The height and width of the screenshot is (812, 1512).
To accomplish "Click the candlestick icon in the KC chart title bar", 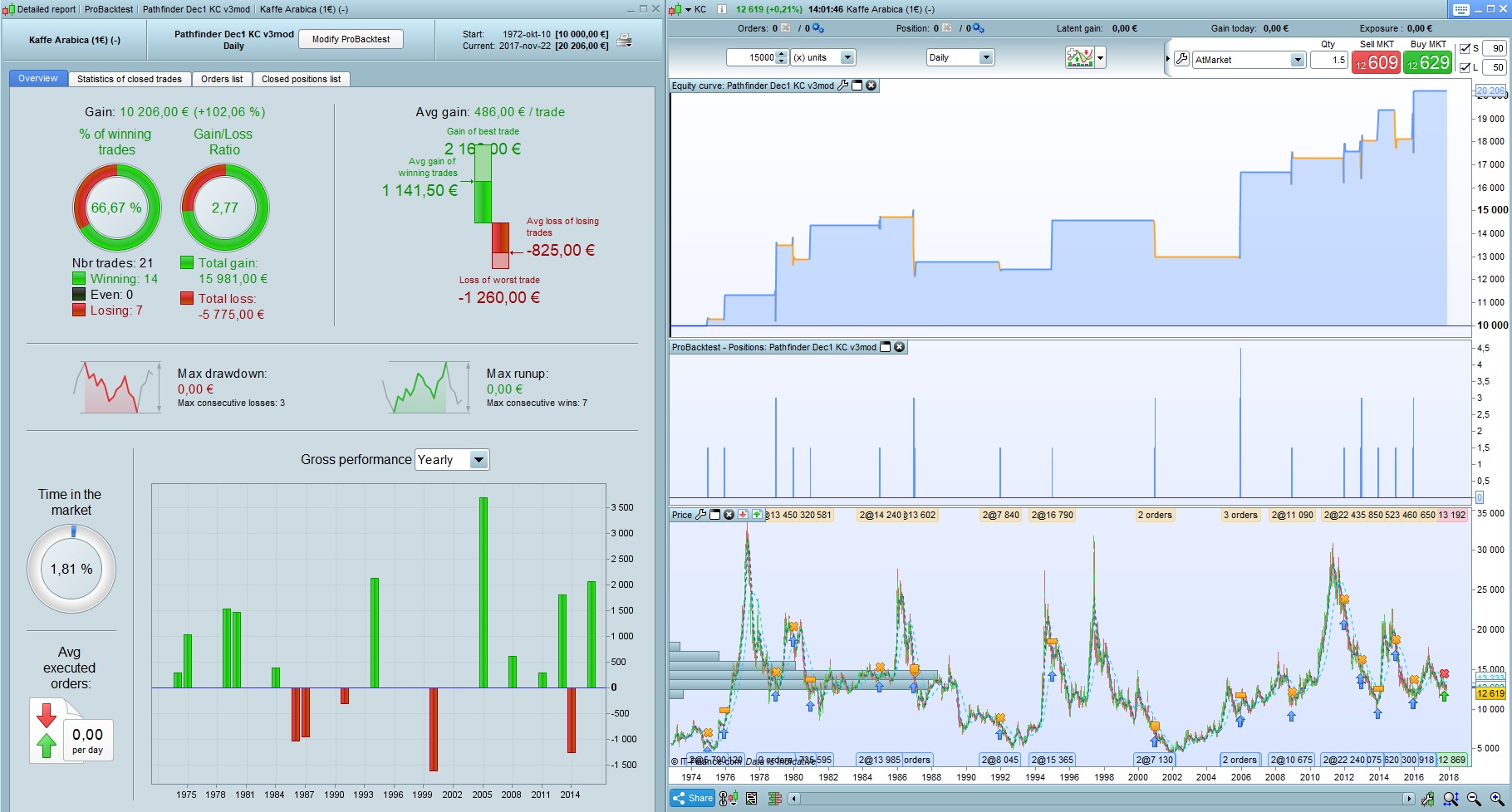I will 675,9.
